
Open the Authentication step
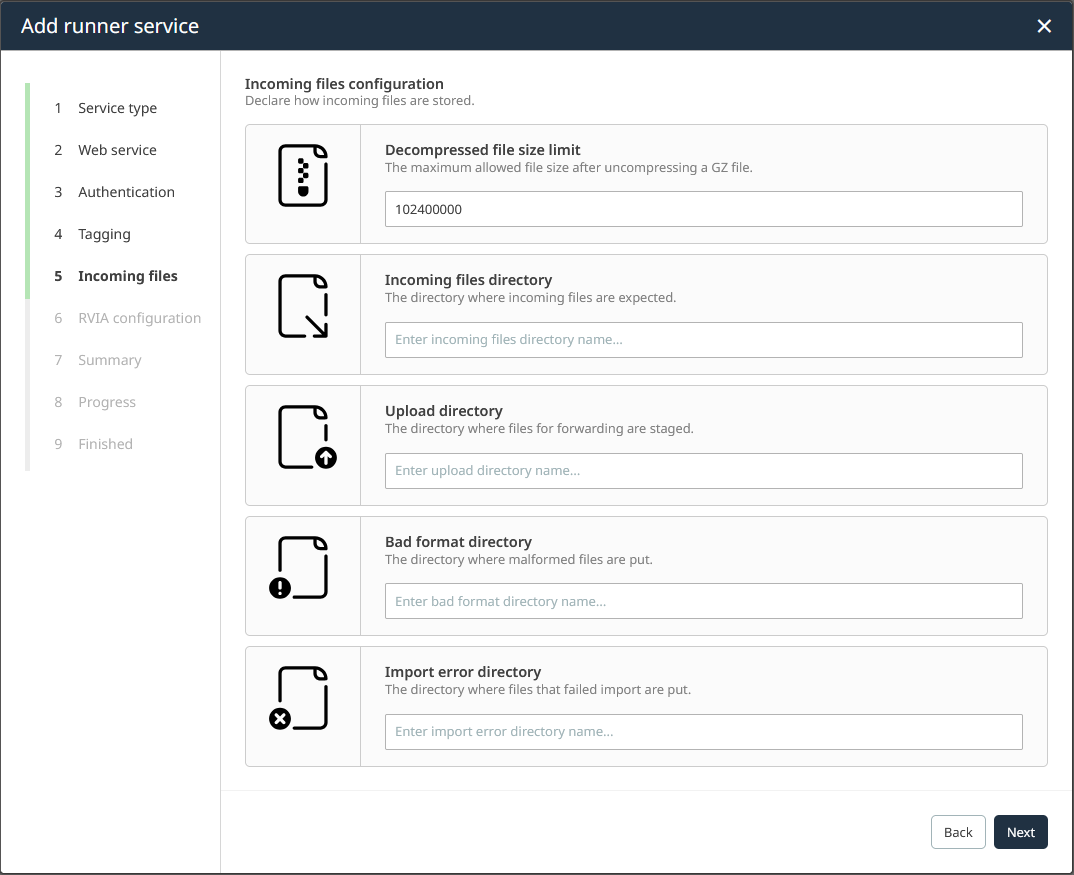[126, 192]
